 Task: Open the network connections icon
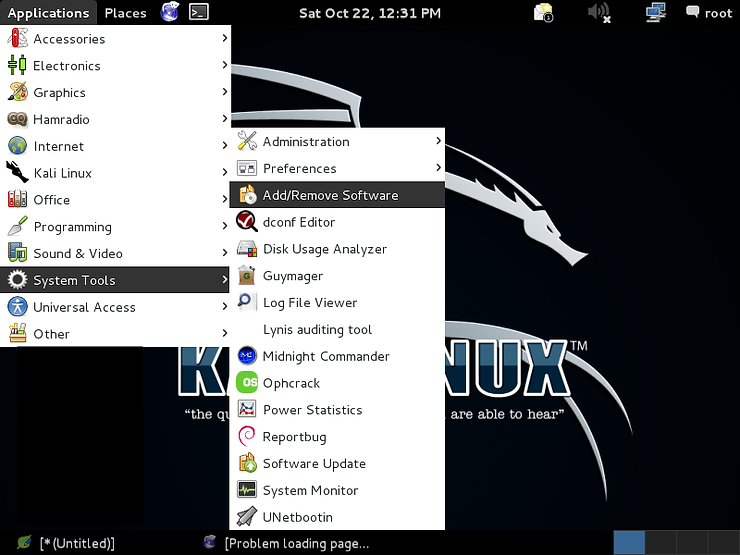(x=656, y=12)
